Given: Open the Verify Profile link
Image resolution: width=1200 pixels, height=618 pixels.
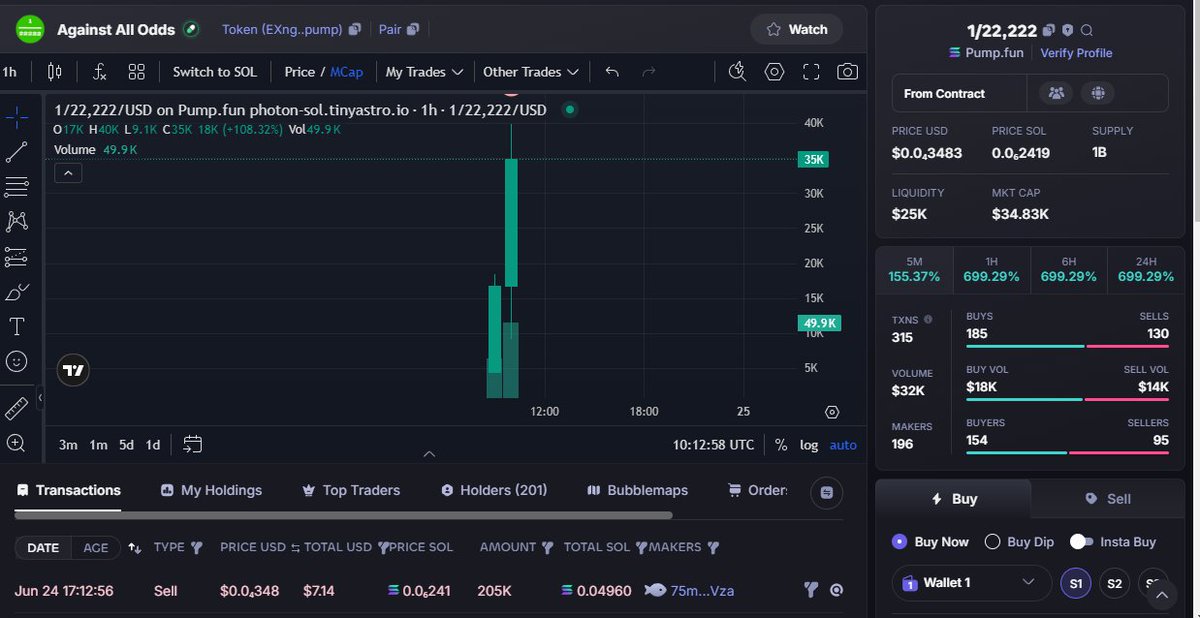Looking at the screenshot, I should pyautogui.click(x=1076, y=53).
